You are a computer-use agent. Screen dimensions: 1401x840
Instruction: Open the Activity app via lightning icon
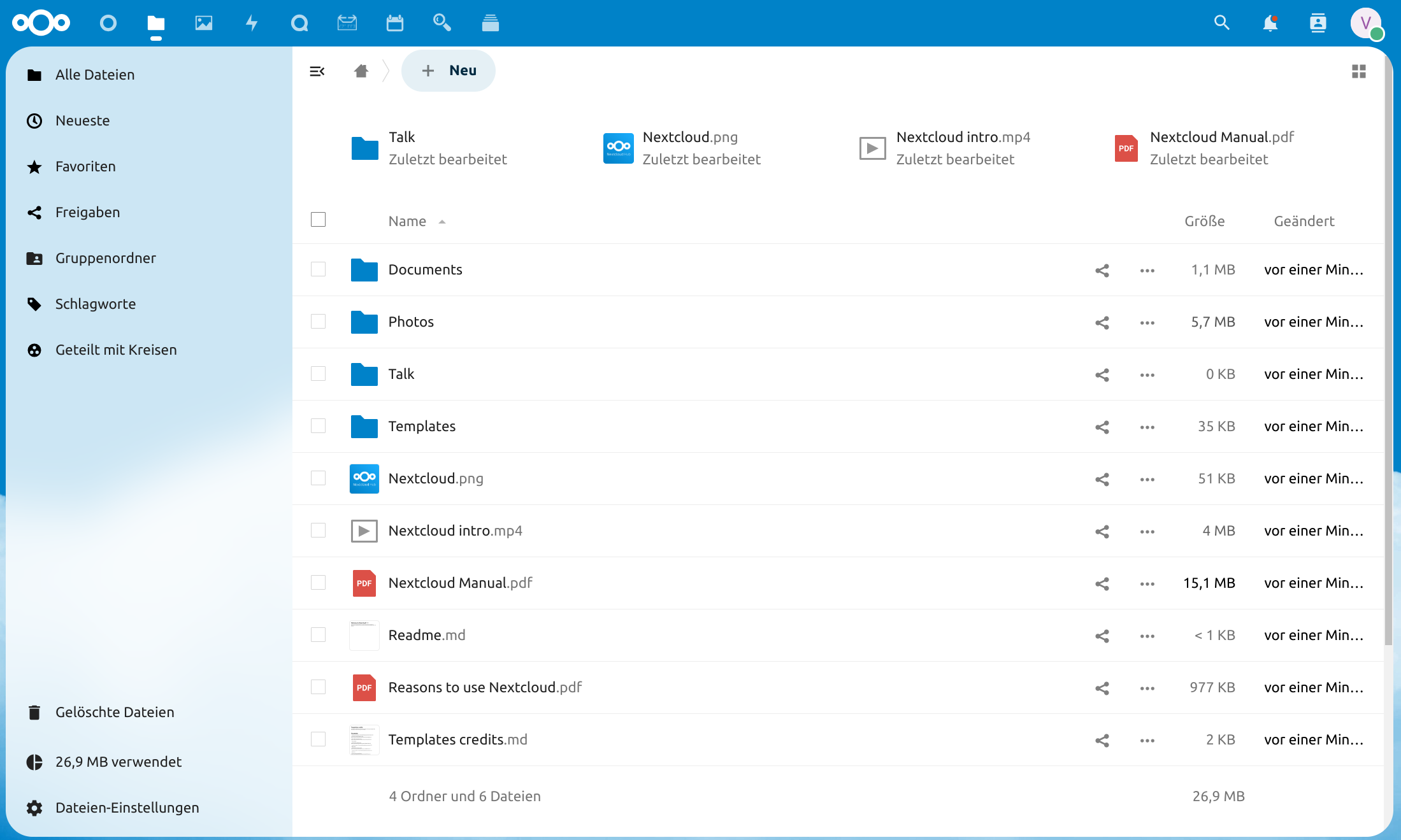click(252, 23)
